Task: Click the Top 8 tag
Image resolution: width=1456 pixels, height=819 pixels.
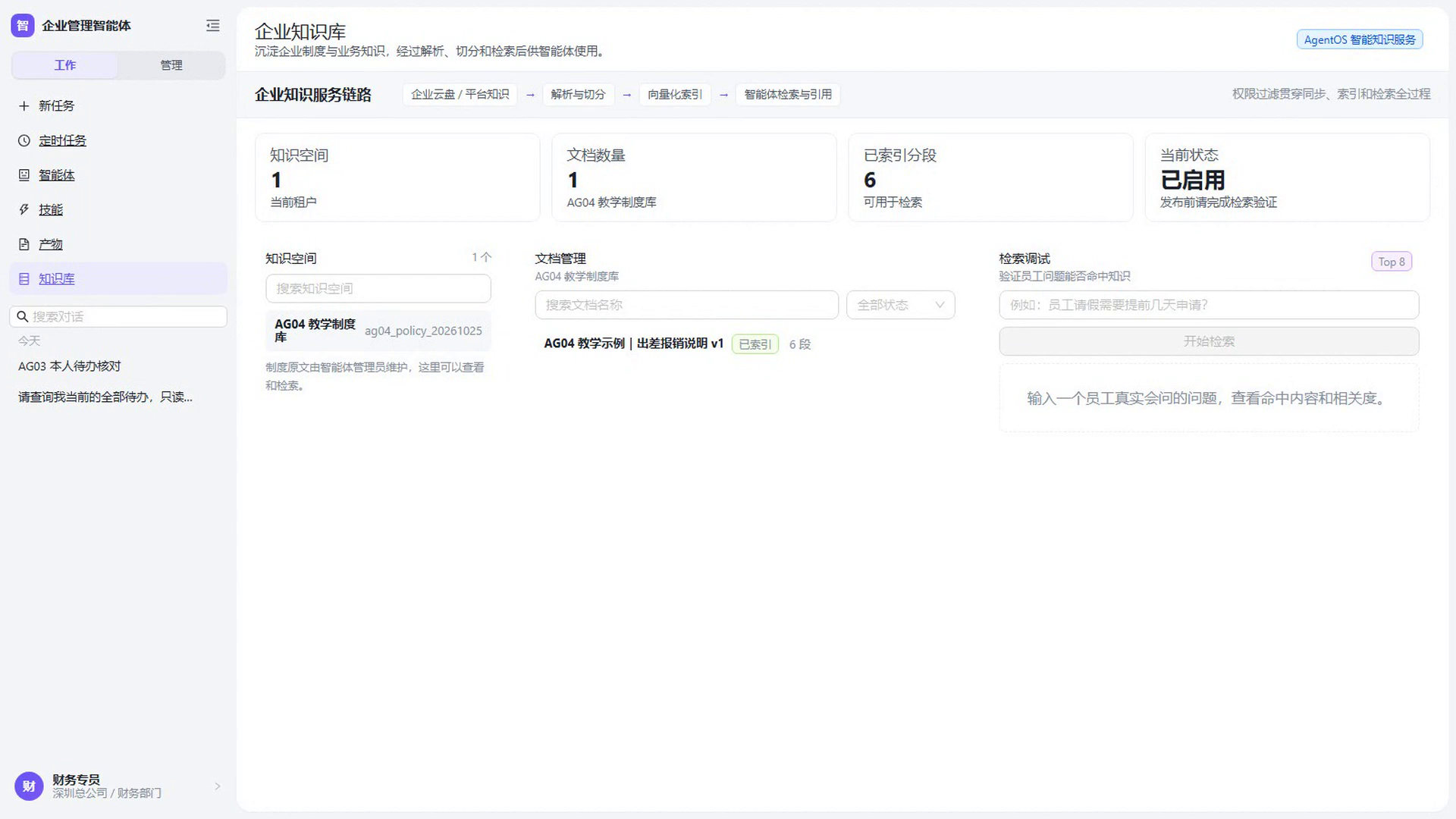Action: tap(1391, 262)
